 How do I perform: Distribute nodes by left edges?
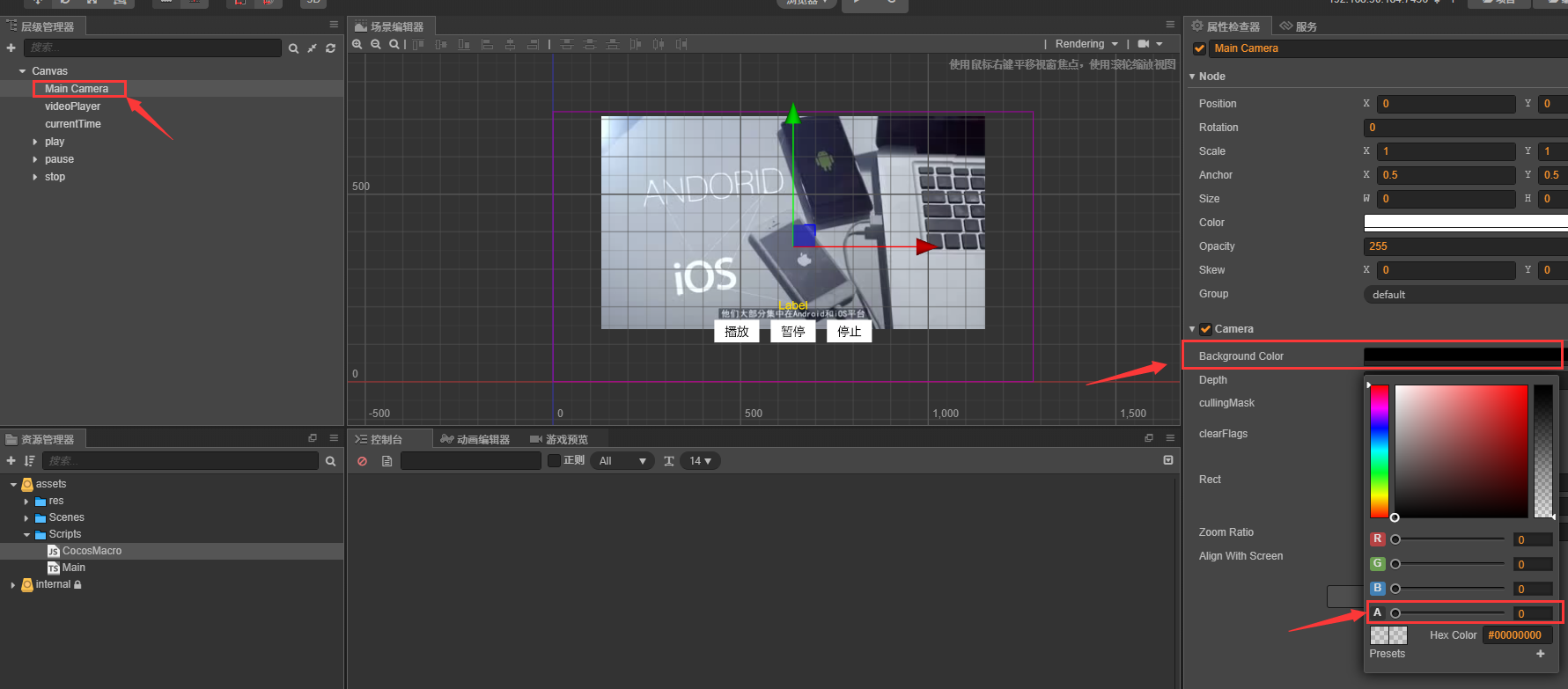click(636, 44)
